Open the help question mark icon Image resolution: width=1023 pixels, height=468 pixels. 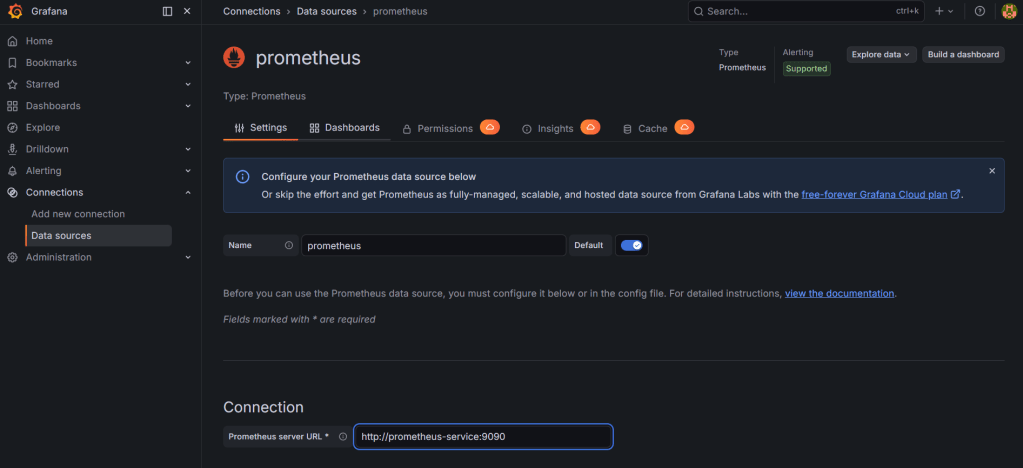coord(980,11)
